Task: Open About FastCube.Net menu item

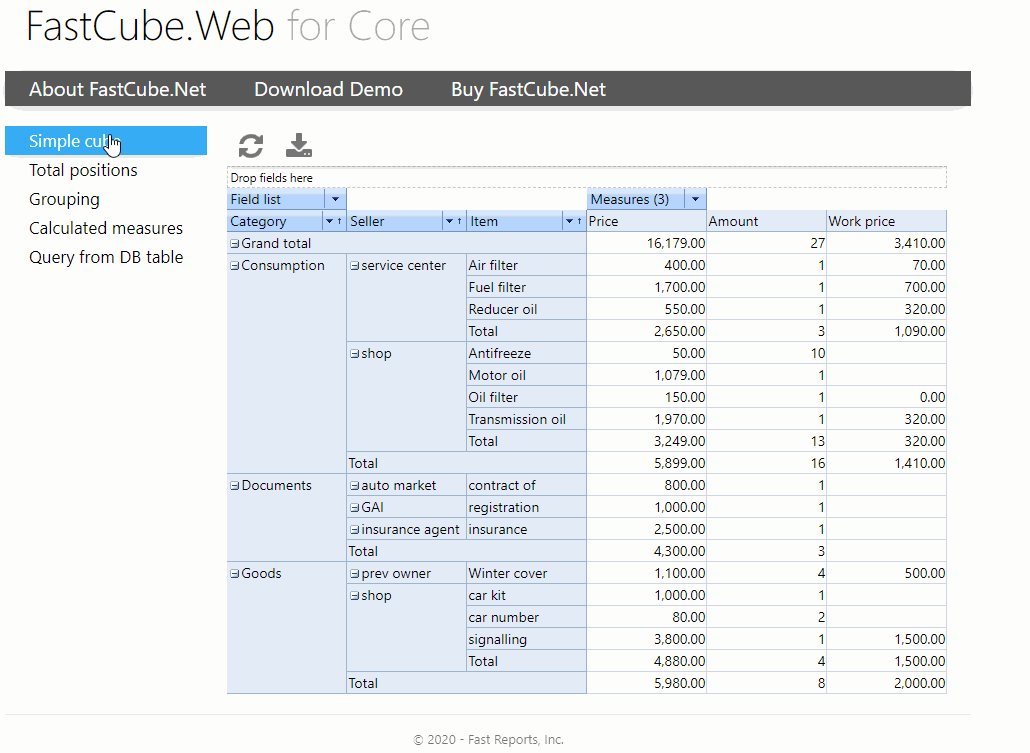Action: coord(118,89)
